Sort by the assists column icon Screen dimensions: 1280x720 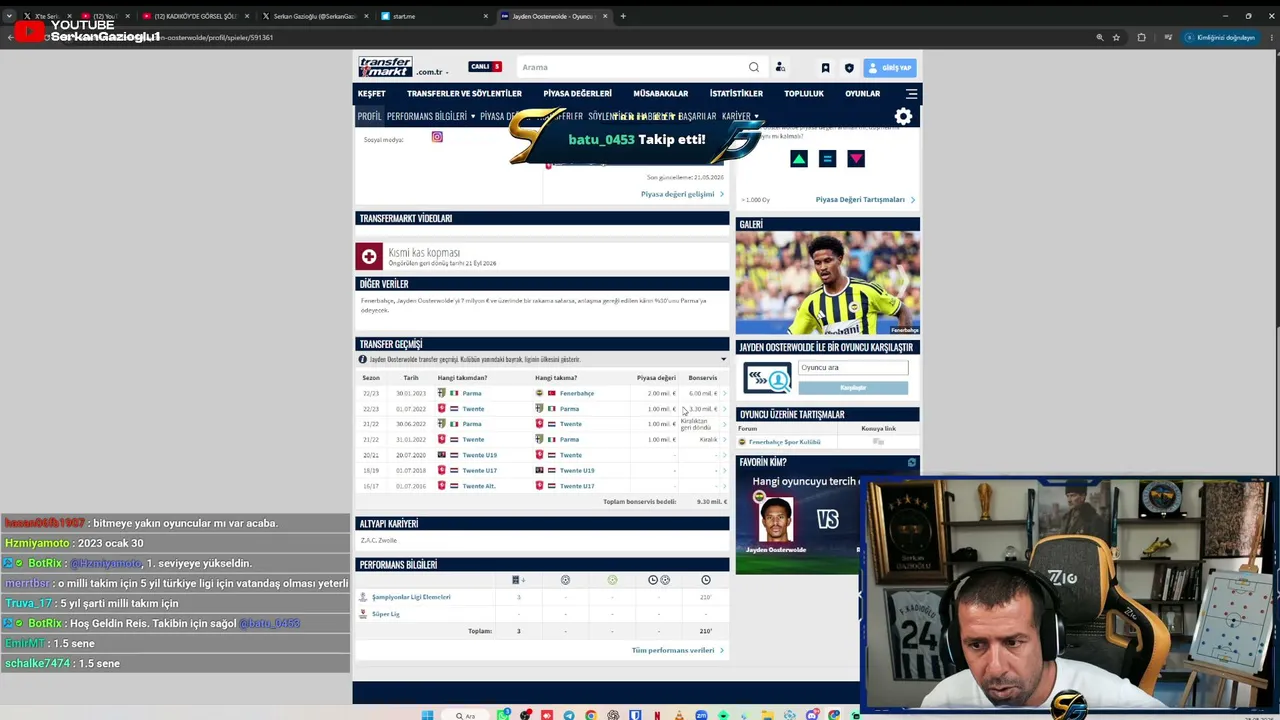(x=612, y=580)
